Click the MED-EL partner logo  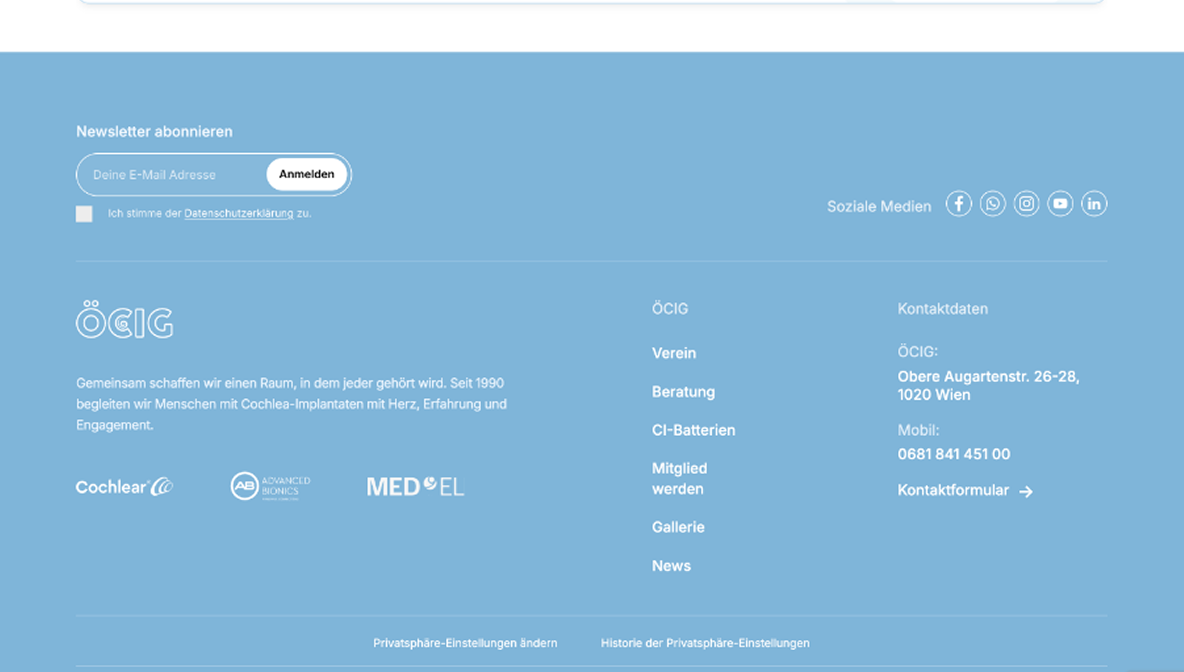click(x=415, y=486)
